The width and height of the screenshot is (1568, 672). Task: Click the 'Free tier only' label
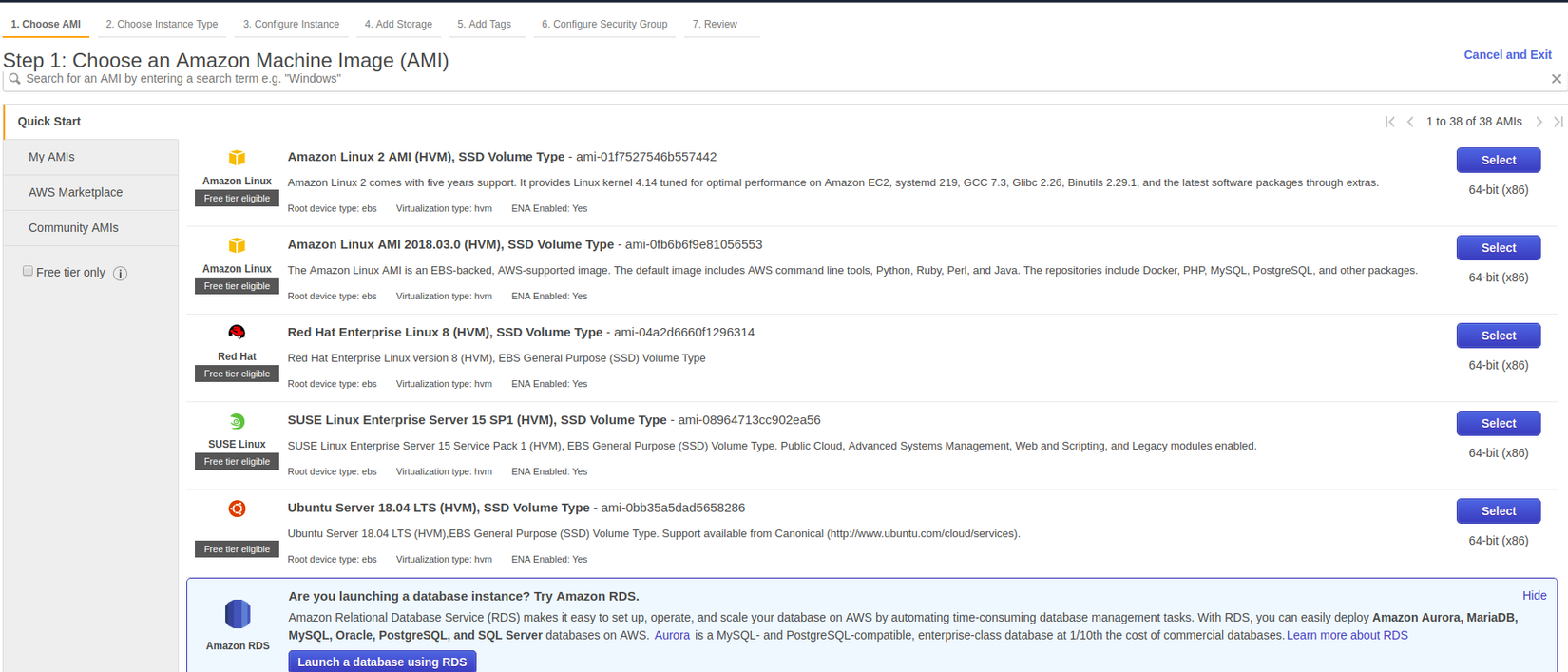tap(70, 273)
